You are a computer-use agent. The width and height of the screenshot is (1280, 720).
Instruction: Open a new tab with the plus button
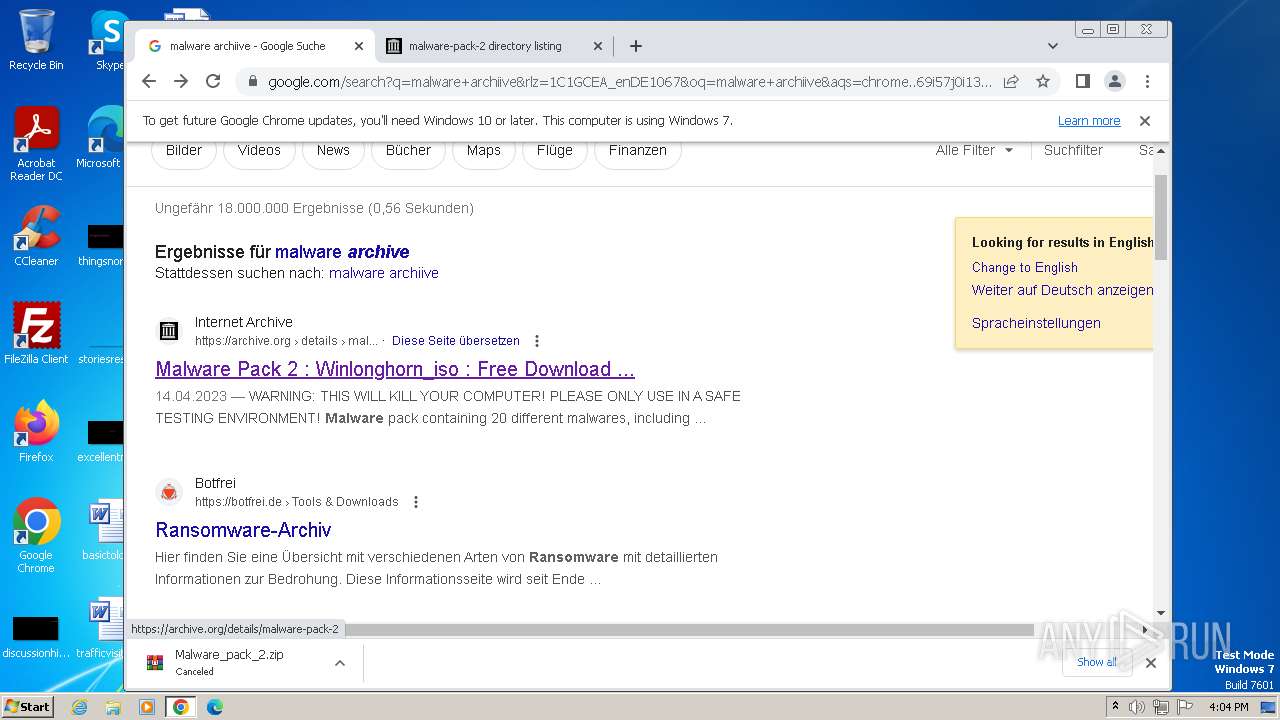coord(635,46)
